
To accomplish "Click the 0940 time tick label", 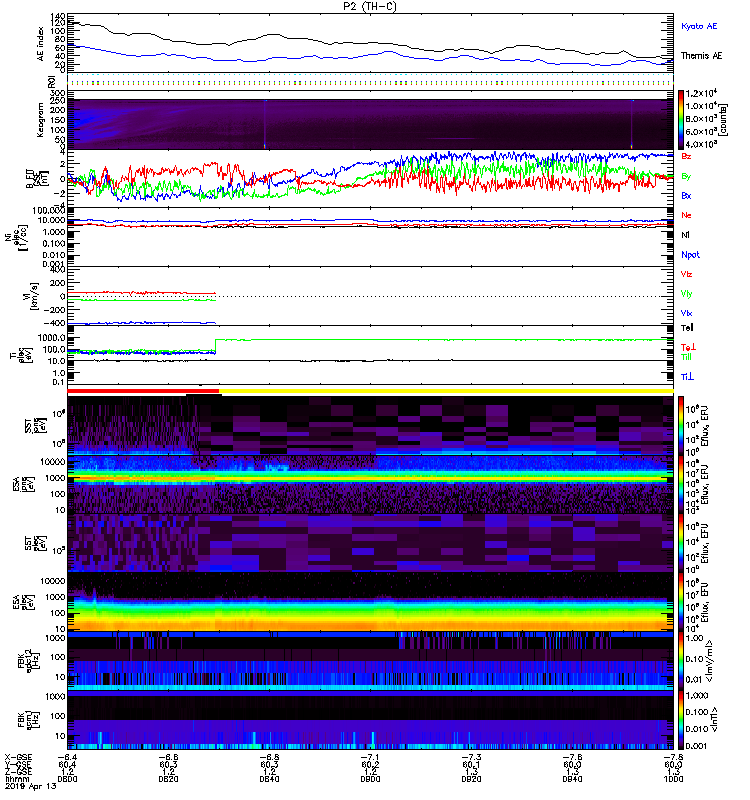I will 572,779.
